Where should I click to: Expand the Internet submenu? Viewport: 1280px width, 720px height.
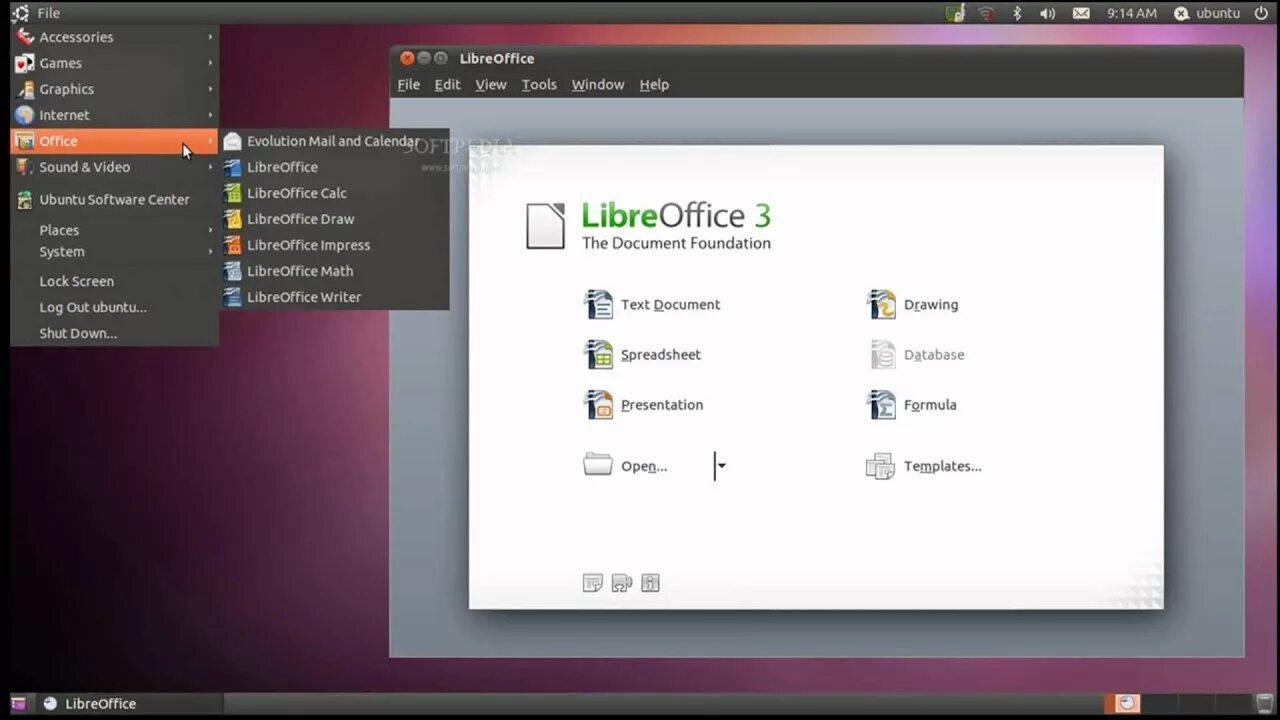(x=115, y=115)
